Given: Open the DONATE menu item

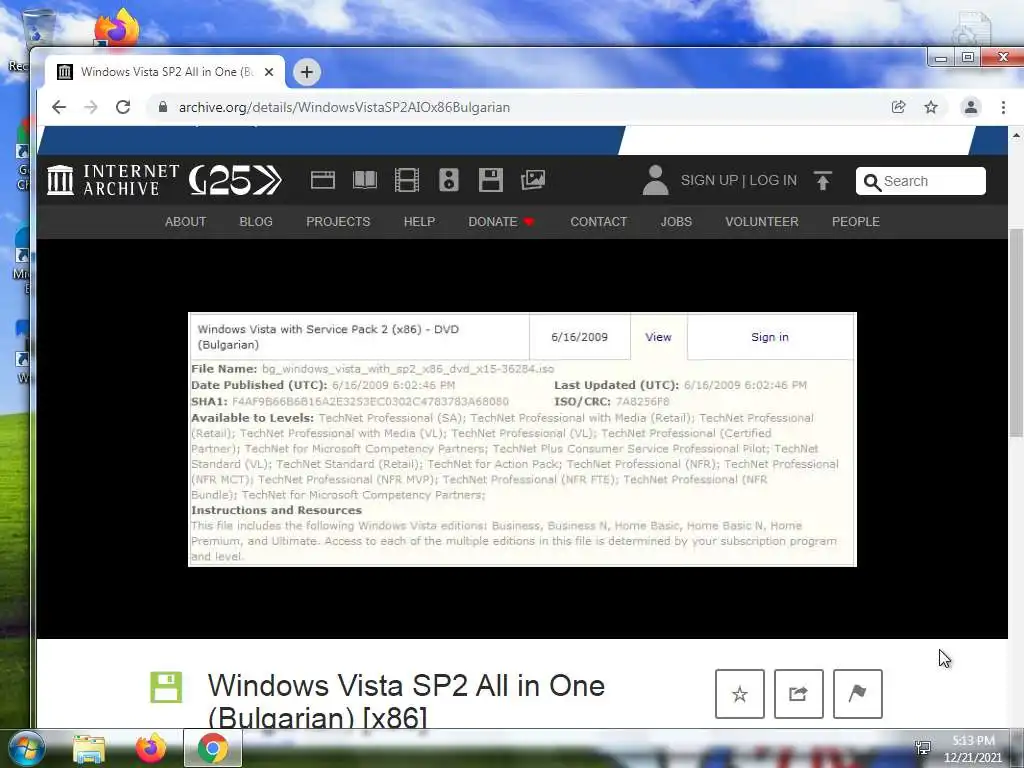Looking at the screenshot, I should (501, 221).
